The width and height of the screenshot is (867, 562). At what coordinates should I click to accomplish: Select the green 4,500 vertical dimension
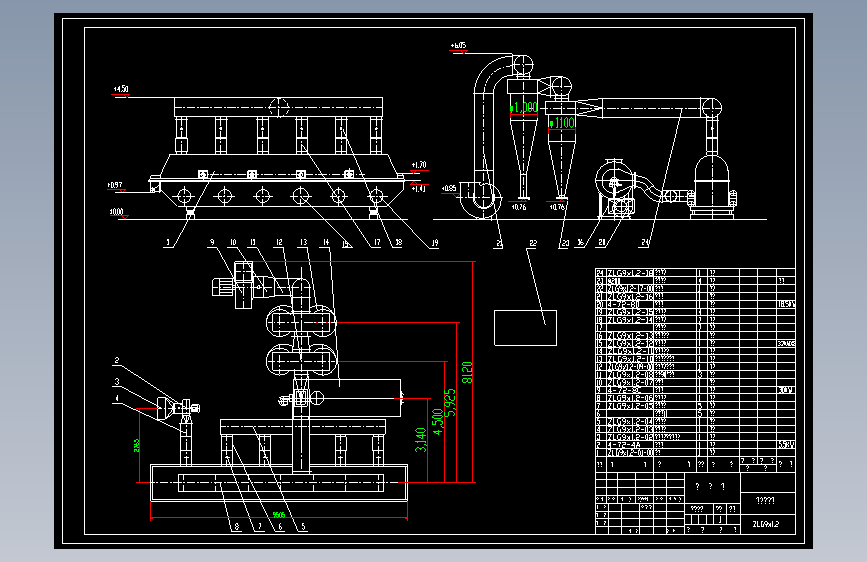pos(438,422)
